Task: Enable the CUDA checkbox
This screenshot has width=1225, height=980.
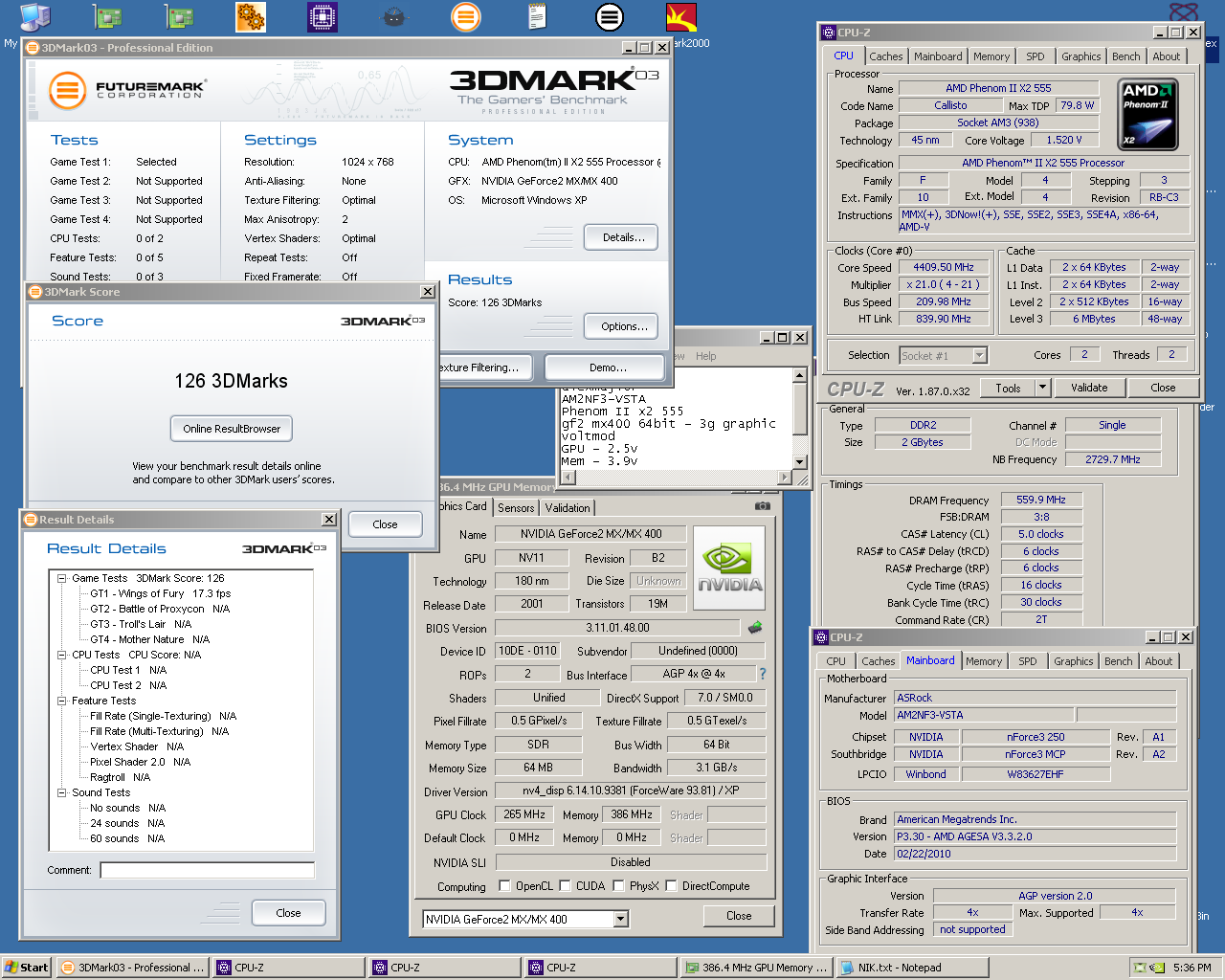Action: click(565, 886)
